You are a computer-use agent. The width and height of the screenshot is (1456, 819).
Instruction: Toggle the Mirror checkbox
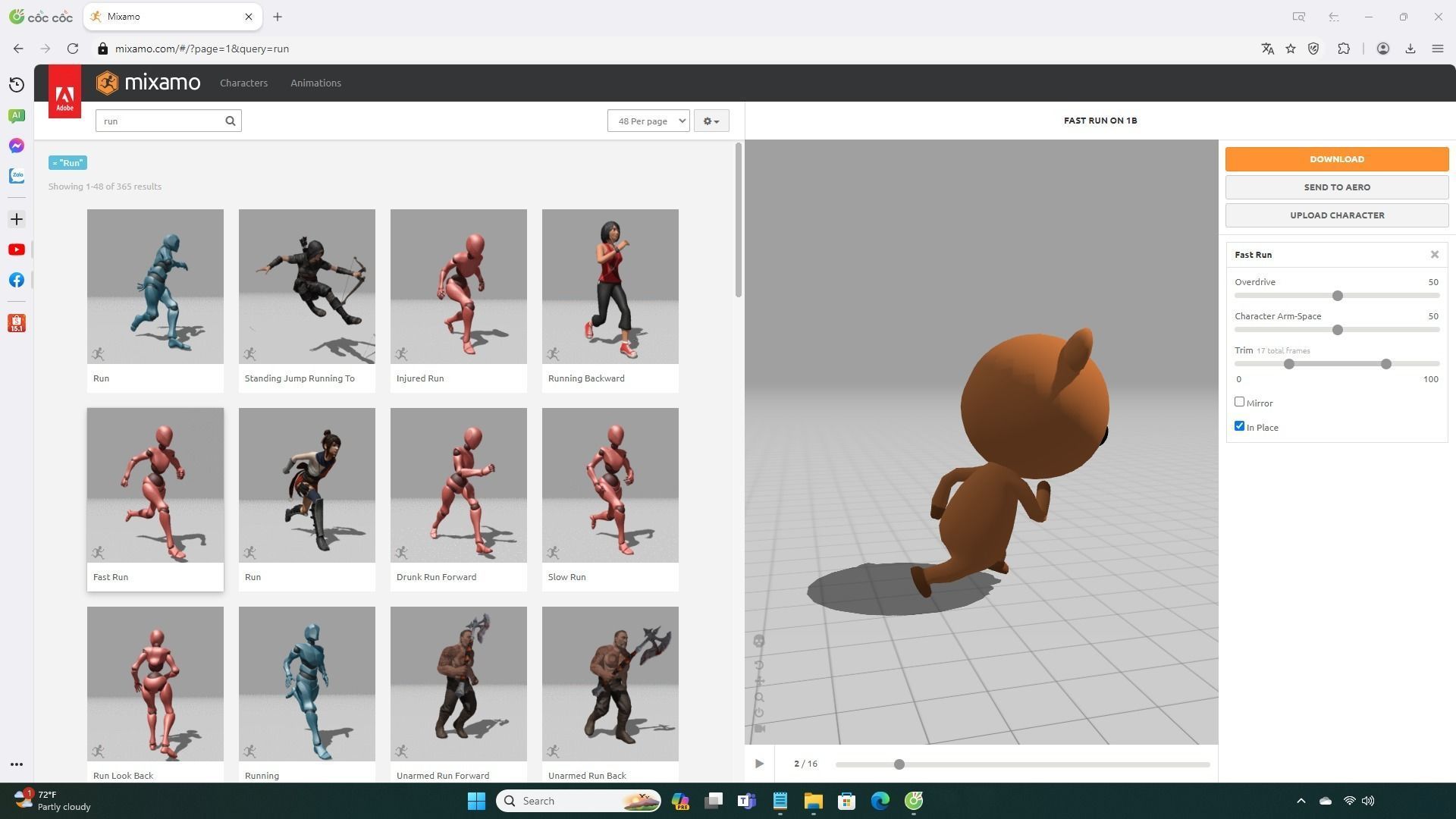1239,402
